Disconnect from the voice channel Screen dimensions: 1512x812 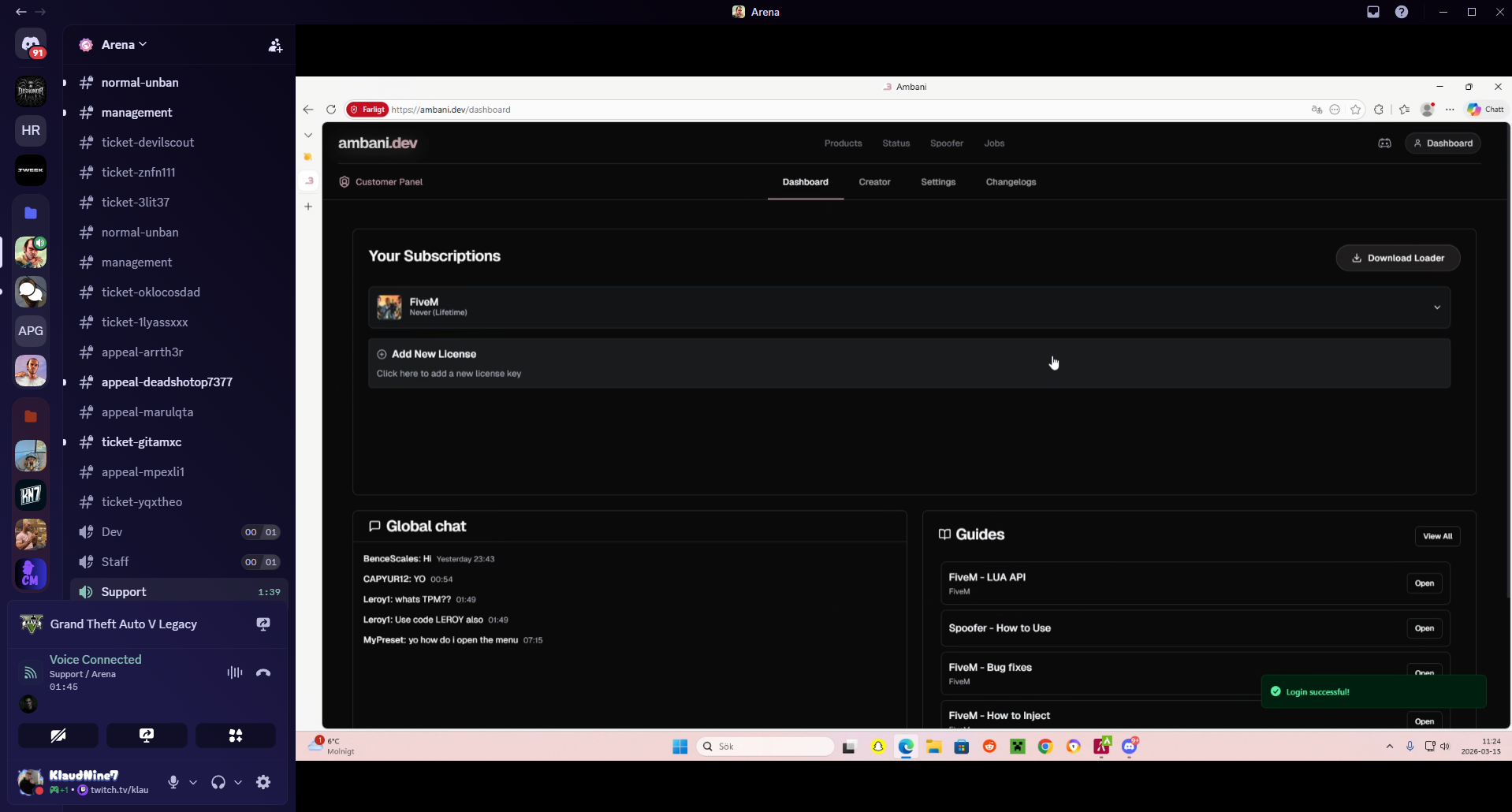[x=263, y=672]
